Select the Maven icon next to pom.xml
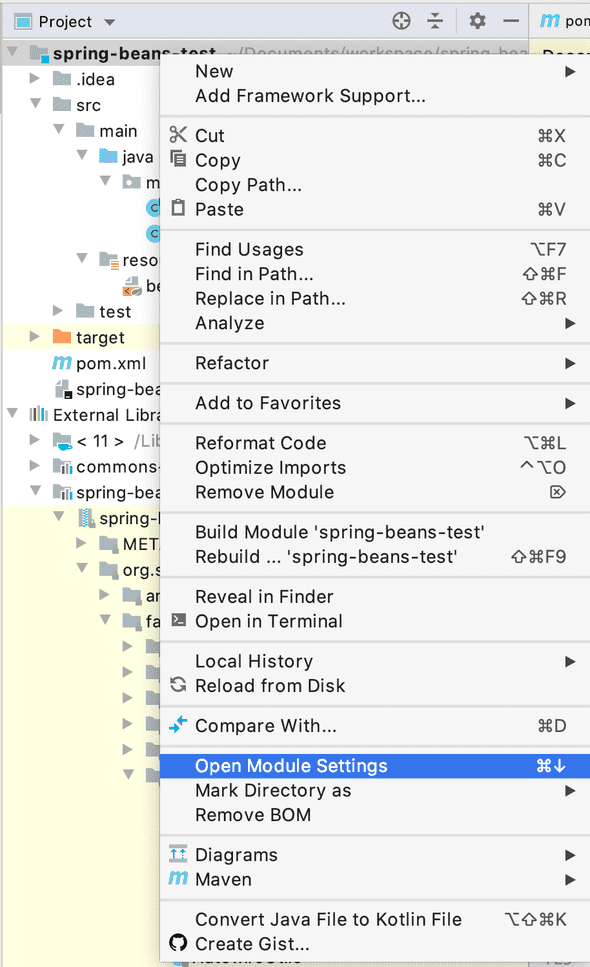The image size is (590, 967). point(62,363)
